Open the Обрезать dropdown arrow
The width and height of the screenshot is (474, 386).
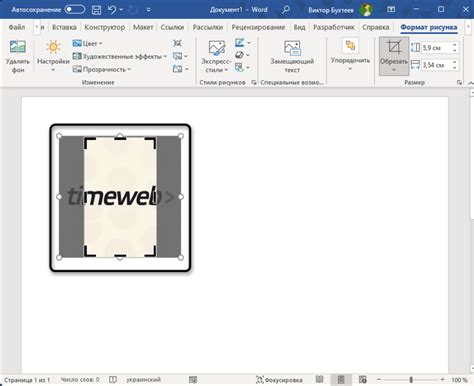pos(394,70)
